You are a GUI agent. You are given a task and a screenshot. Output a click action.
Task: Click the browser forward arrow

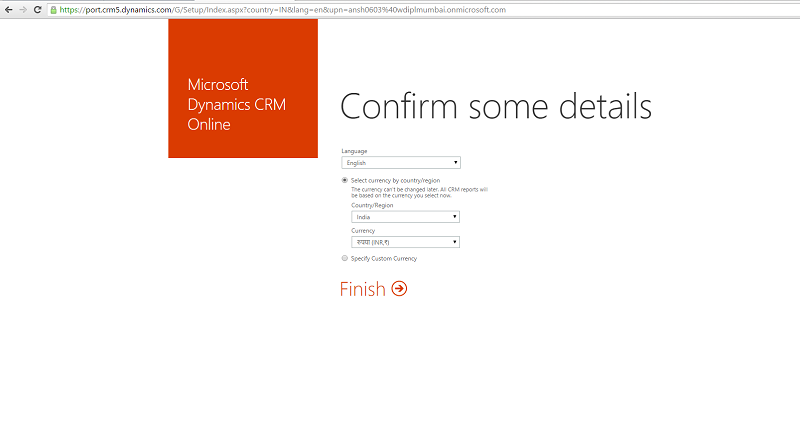pos(23,10)
